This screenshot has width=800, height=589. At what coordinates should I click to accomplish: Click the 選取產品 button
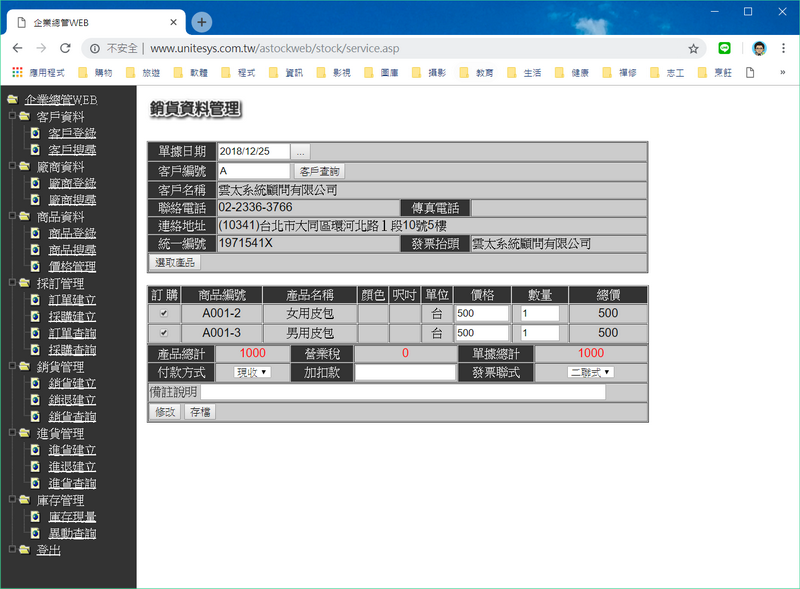175,262
